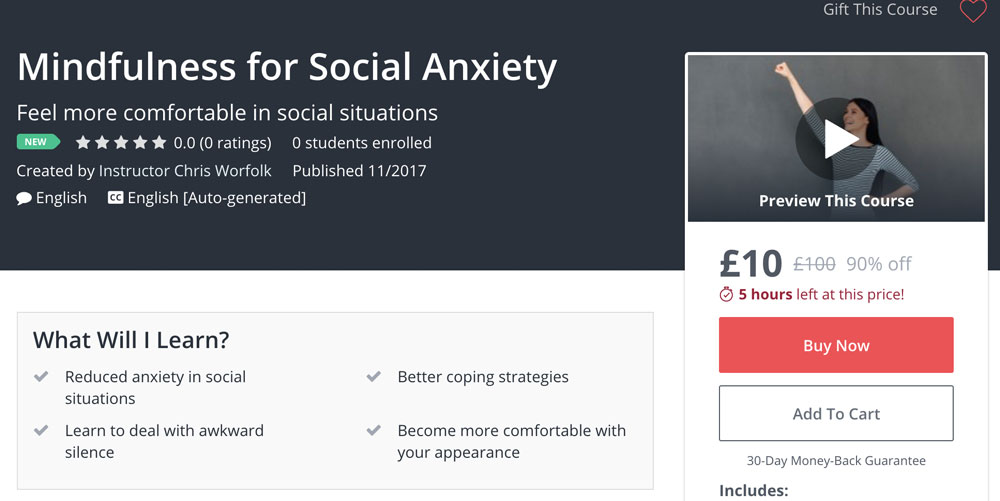This screenshot has width=1000, height=501.
Task: Click checkmark beside Learn to deal with awkward silence
Action: (42, 431)
